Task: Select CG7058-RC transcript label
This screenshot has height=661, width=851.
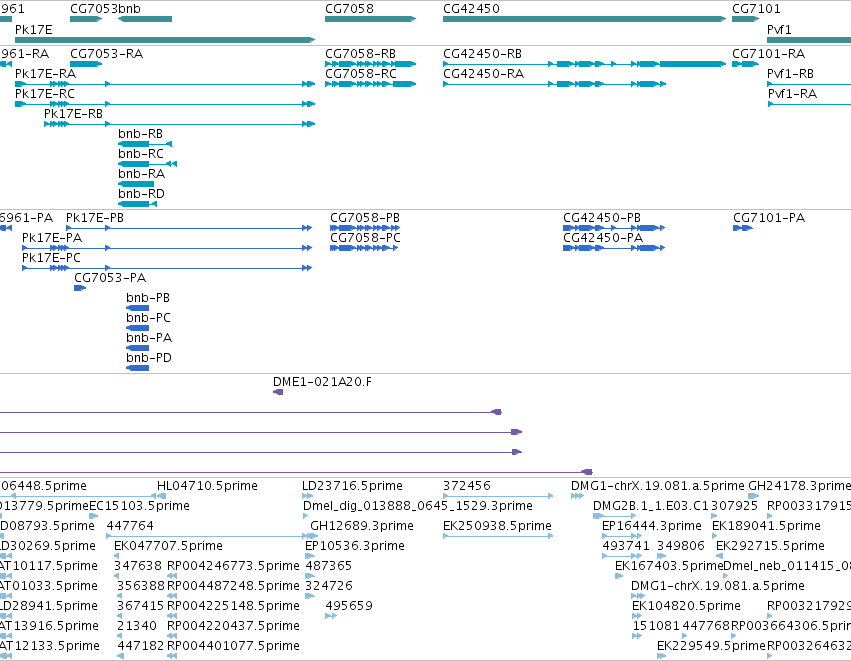Action: (361, 74)
